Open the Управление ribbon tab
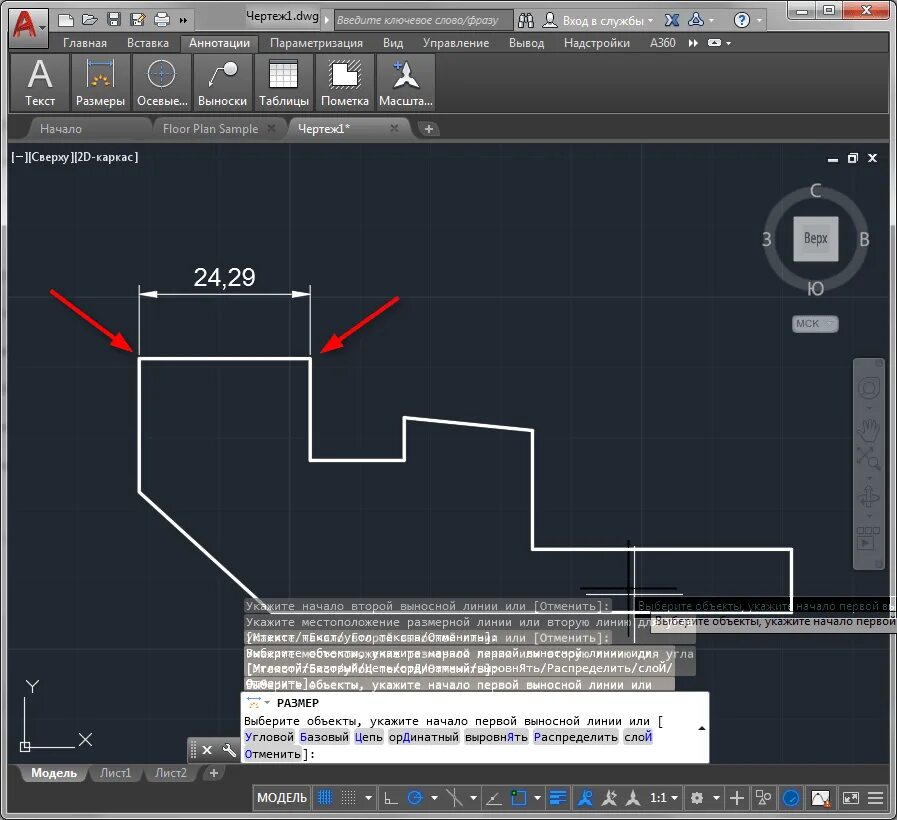Screen dimensions: 897x820 456,43
